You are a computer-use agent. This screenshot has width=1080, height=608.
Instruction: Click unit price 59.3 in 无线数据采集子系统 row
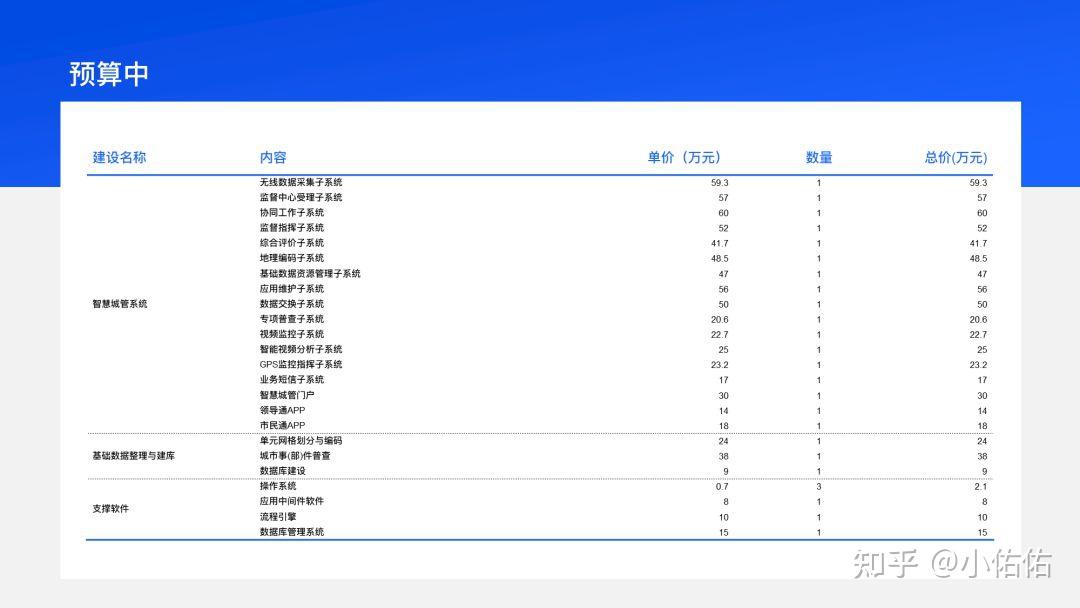[x=720, y=183]
